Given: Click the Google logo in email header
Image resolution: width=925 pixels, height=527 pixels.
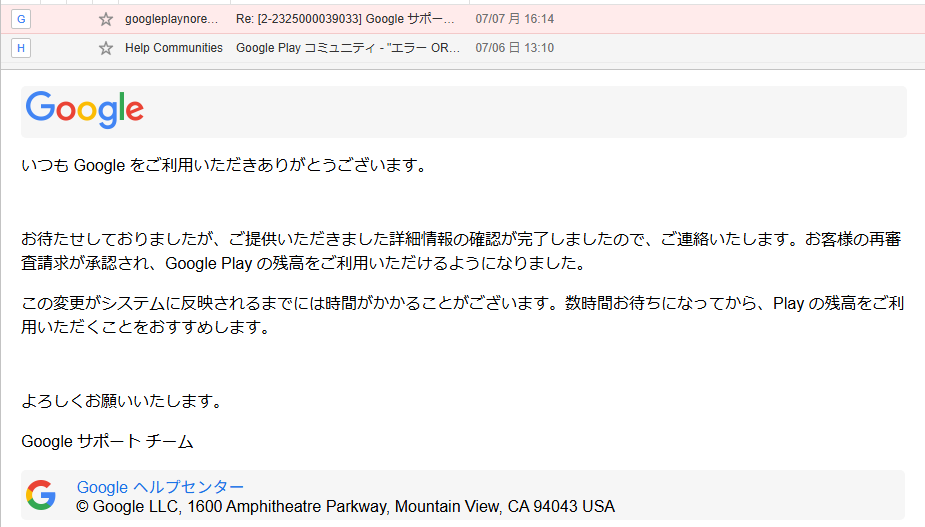Looking at the screenshot, I should tap(84, 110).
